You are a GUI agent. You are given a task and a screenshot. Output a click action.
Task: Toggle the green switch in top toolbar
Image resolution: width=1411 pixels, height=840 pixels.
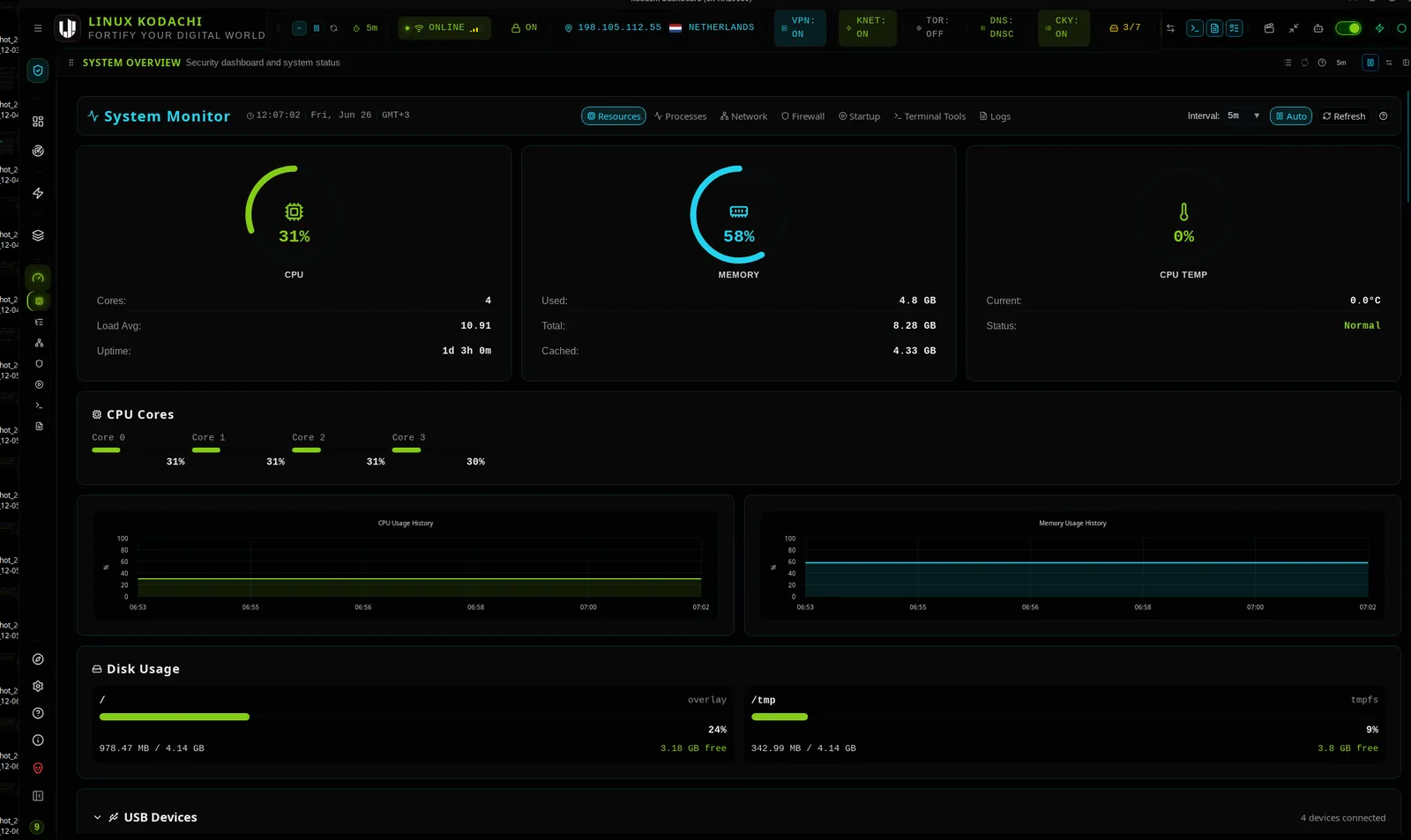1348,28
